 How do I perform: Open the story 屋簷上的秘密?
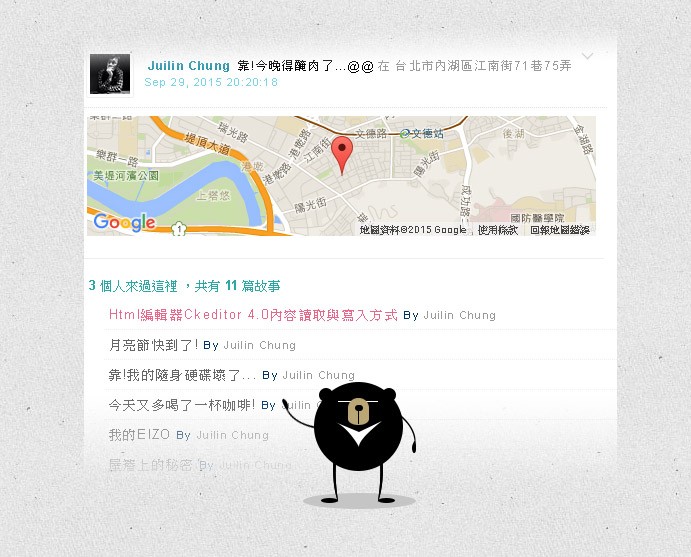pos(150,464)
